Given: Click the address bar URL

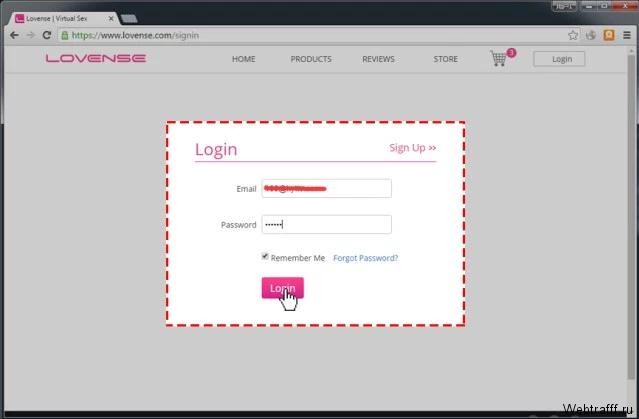Looking at the screenshot, I should [135, 35].
